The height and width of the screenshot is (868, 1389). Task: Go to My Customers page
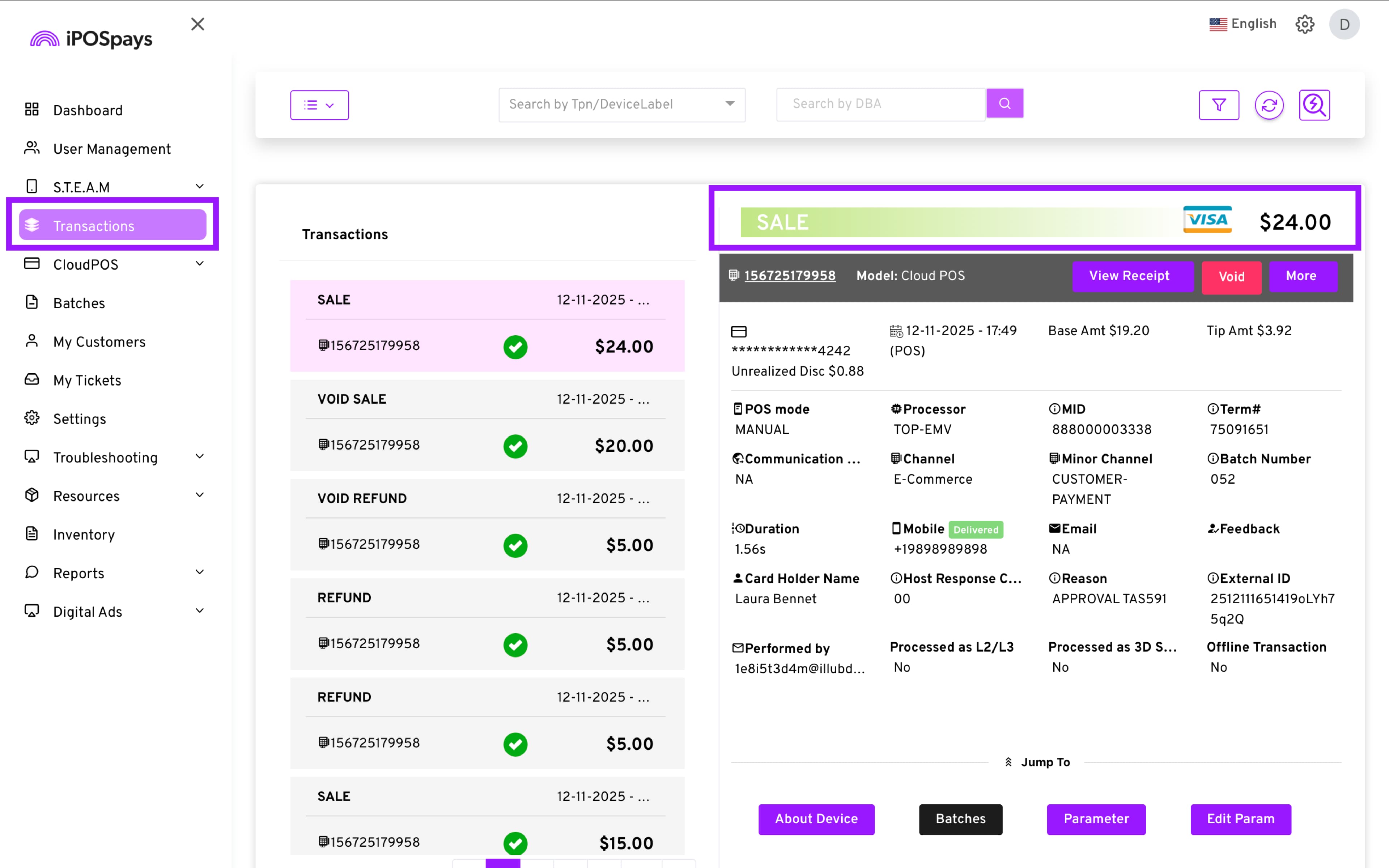(x=99, y=341)
